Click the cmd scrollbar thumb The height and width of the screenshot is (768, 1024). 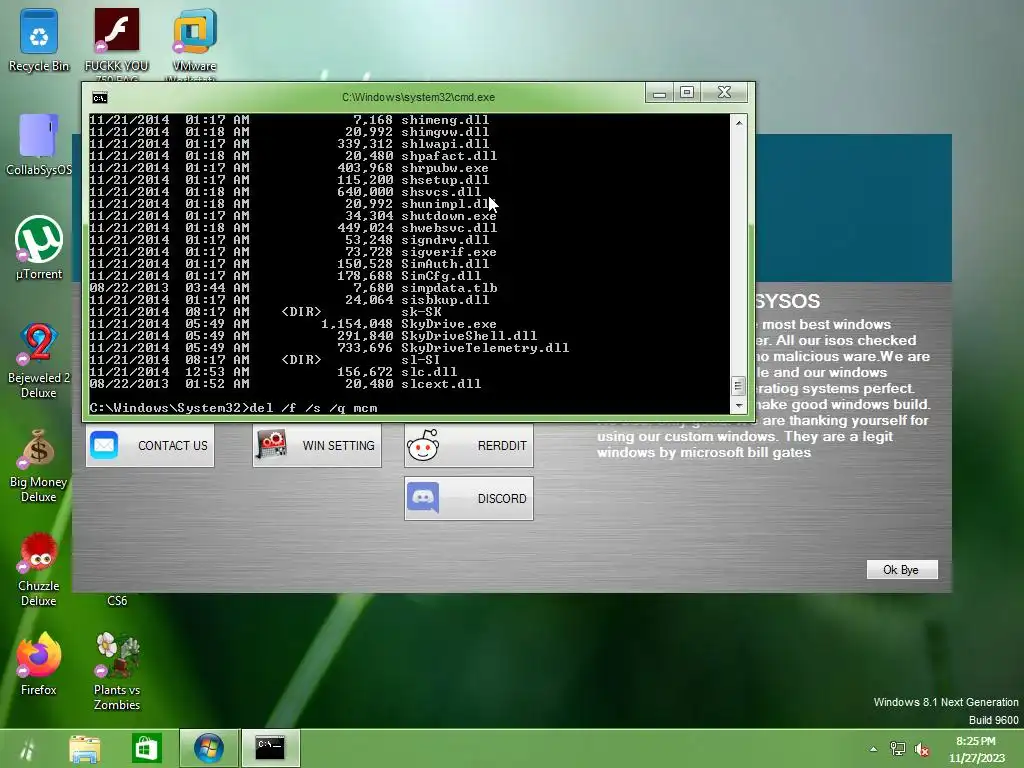click(x=739, y=386)
